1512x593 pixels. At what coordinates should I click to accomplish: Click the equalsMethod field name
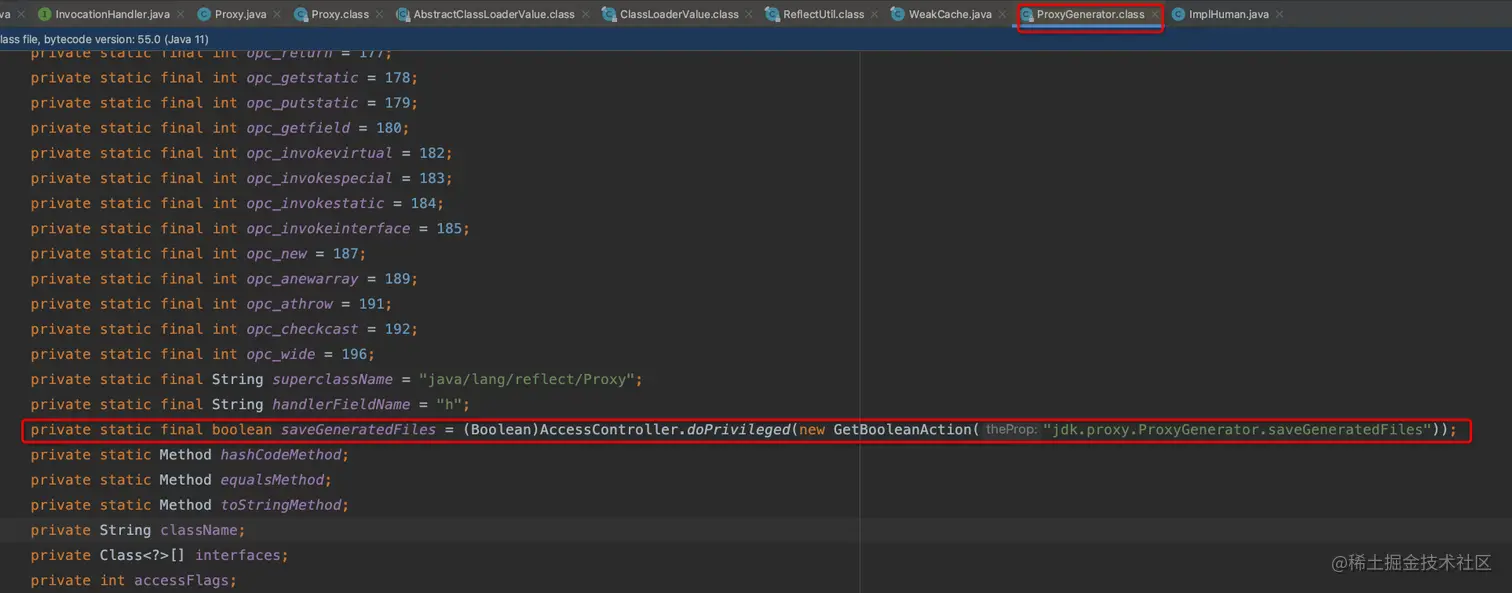tap(273, 479)
